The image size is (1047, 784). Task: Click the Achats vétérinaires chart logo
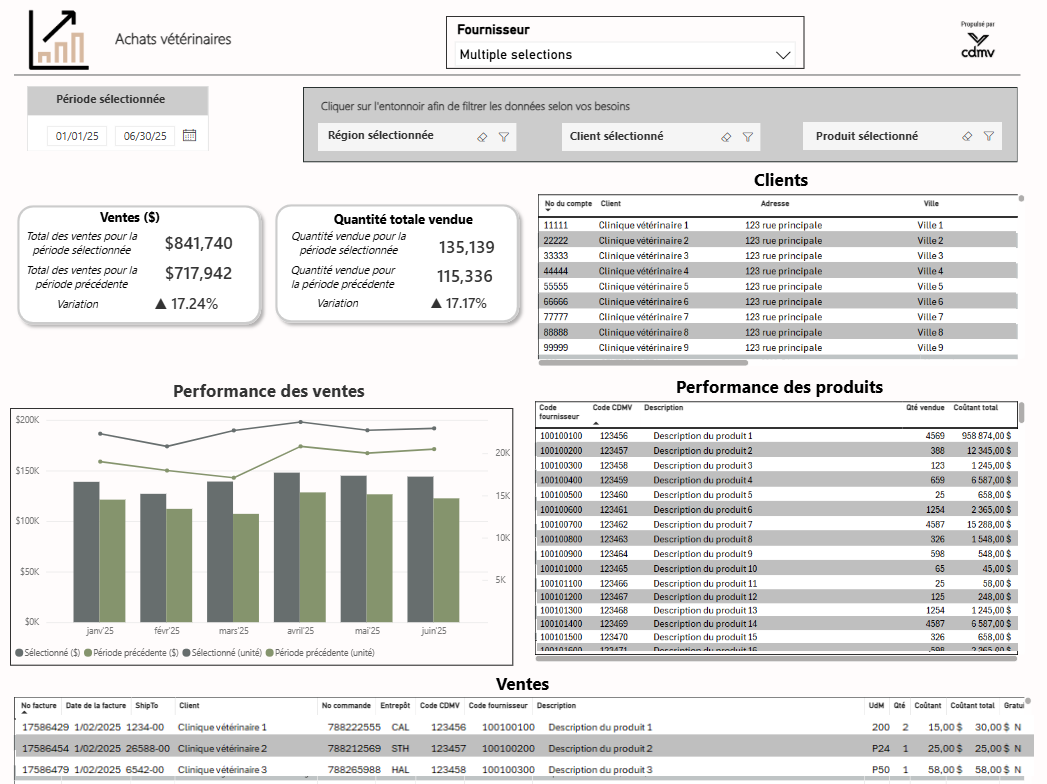59,40
